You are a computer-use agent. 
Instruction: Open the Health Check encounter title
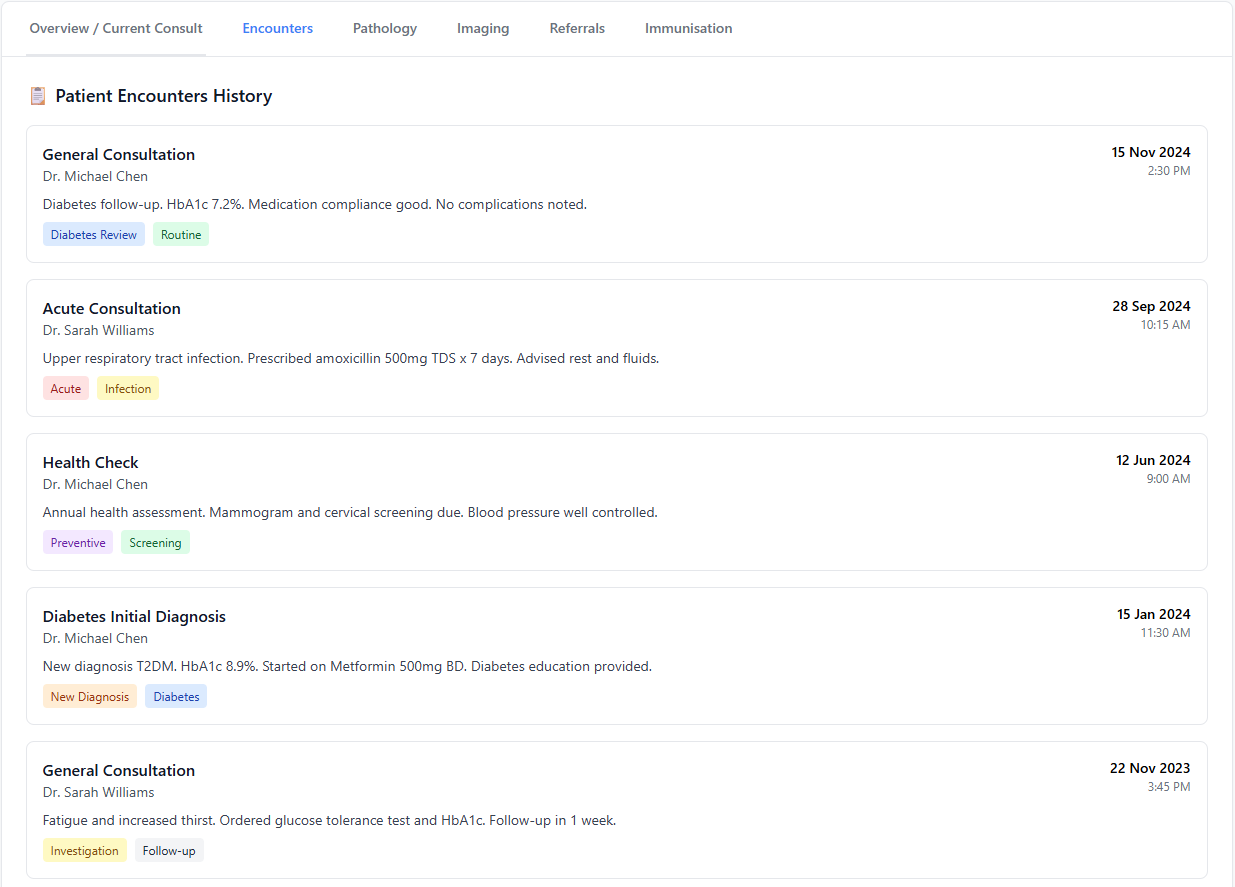tap(91, 462)
